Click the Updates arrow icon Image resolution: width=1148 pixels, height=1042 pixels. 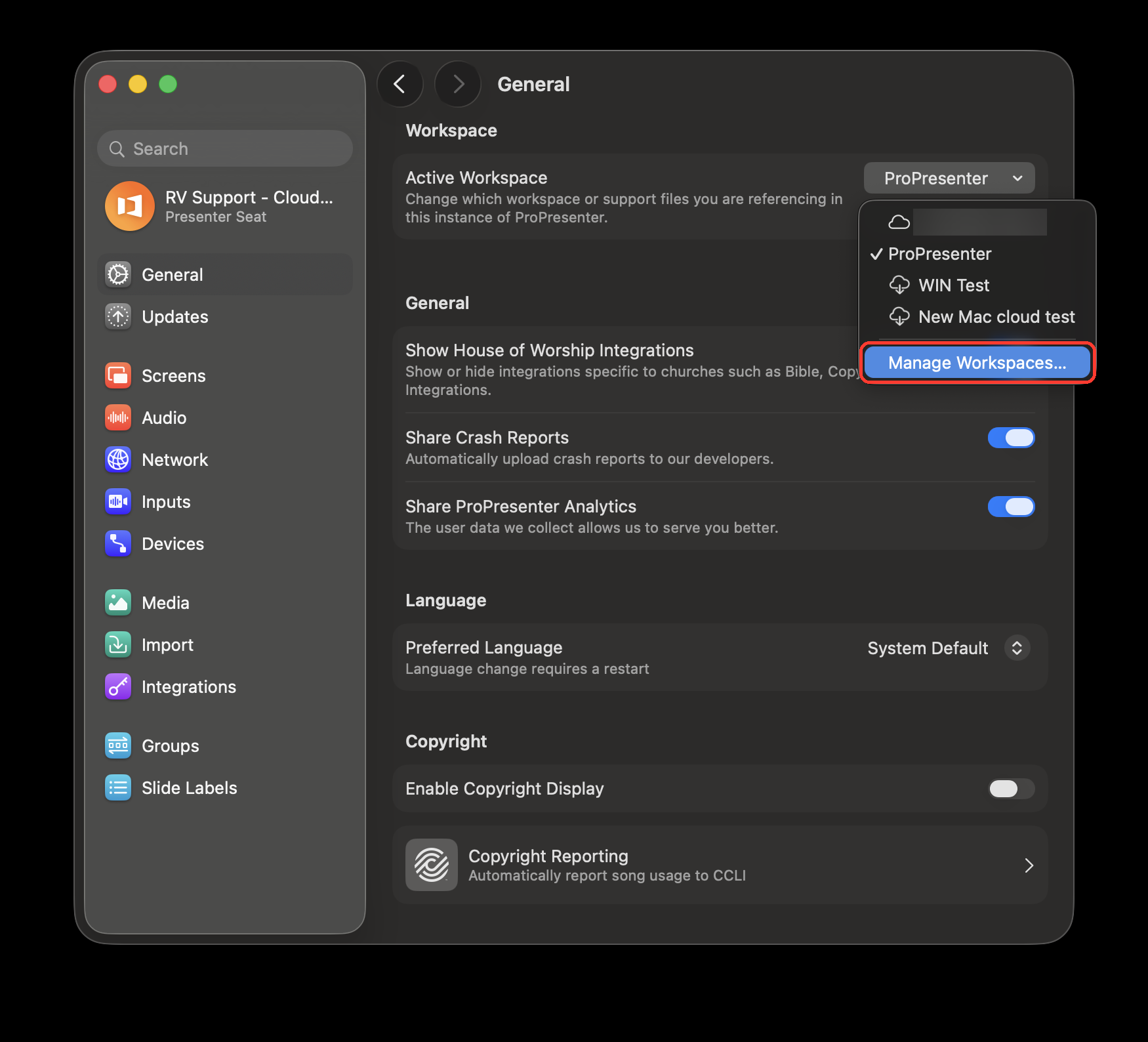tap(118, 316)
